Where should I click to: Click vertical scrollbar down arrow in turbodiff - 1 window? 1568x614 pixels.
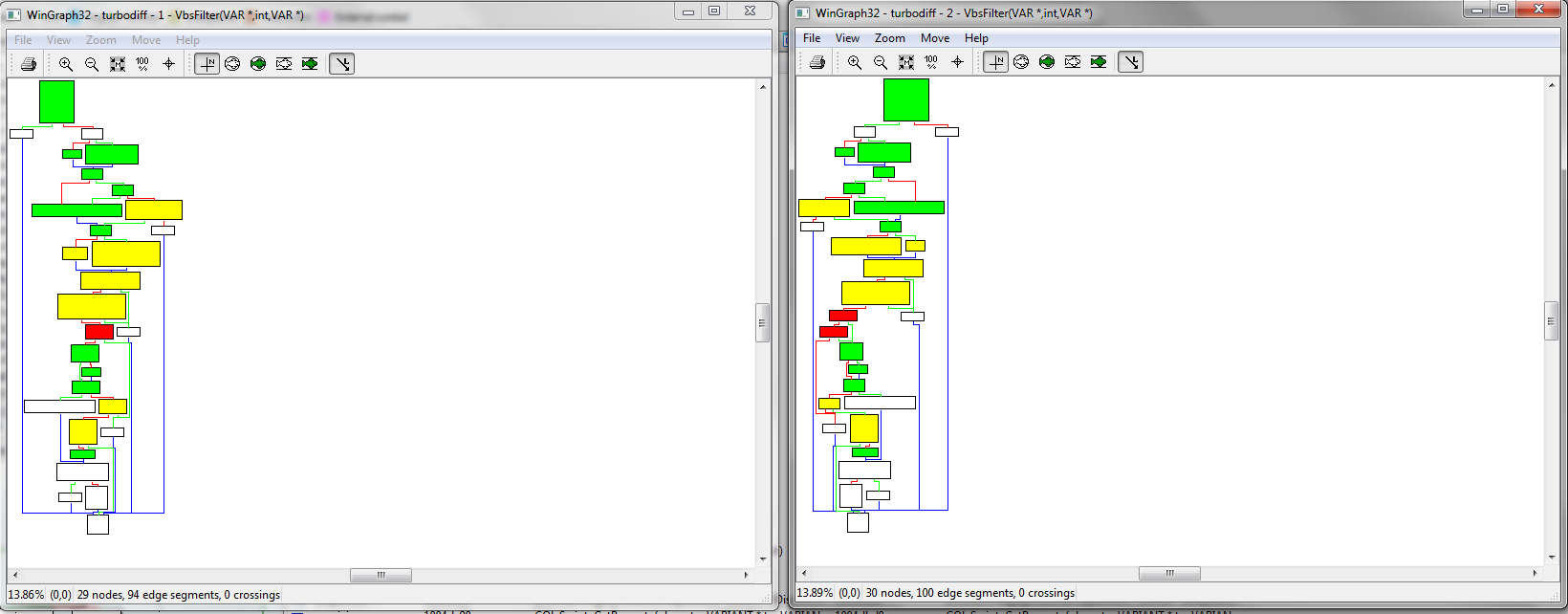pos(763,559)
